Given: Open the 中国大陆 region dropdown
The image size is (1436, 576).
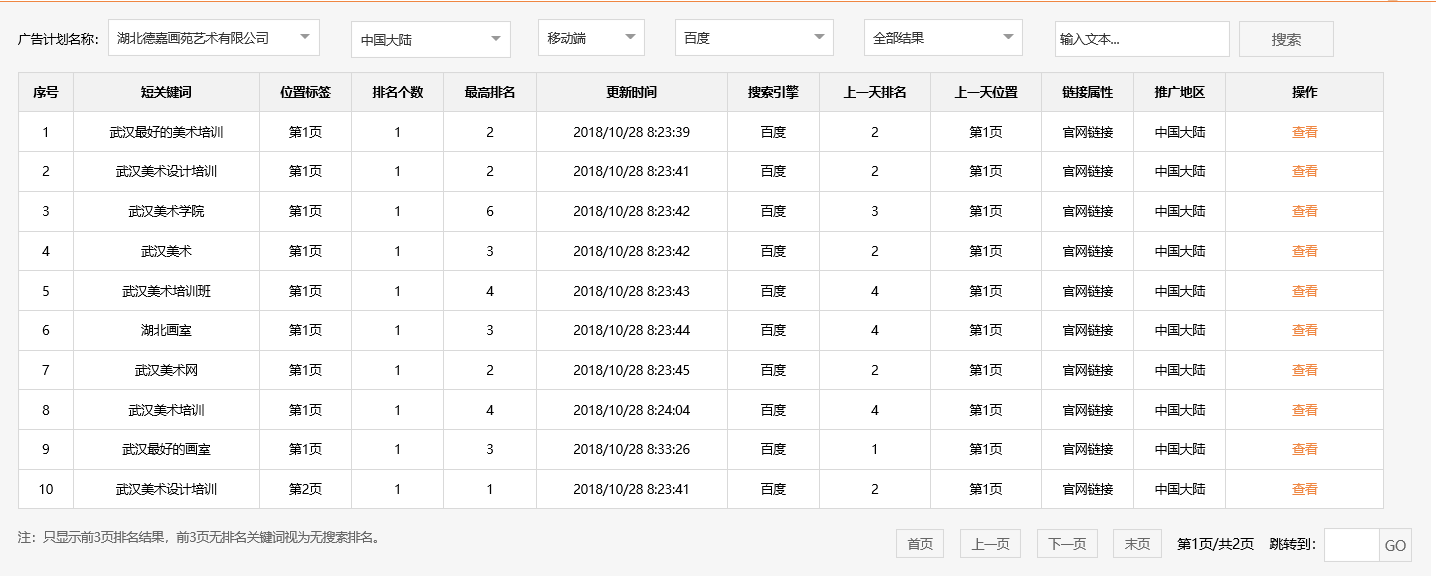Looking at the screenshot, I should click(x=428, y=38).
